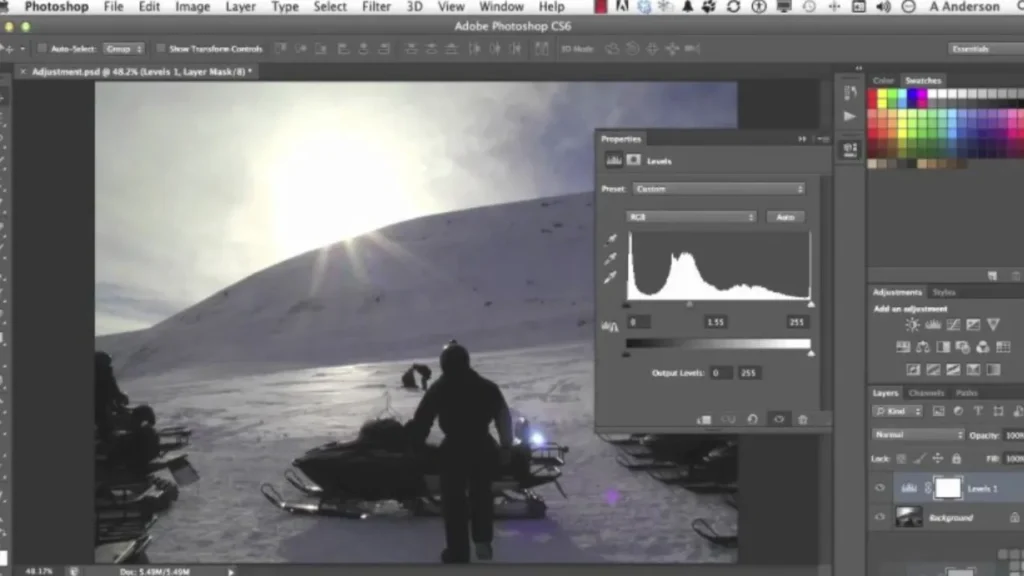Toggle the Auto-Select checkbox
Screen dimensions: 1024x576
click(x=42, y=48)
